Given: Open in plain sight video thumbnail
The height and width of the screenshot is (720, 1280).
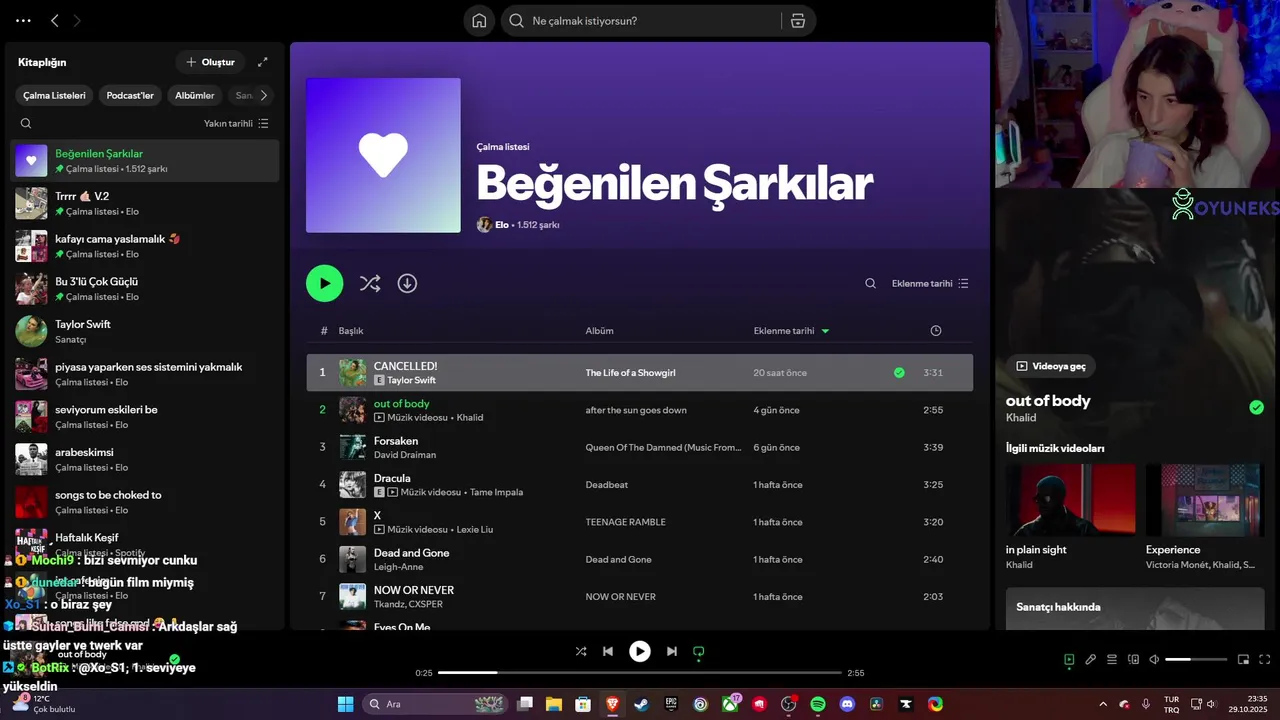Looking at the screenshot, I should click(1071, 500).
